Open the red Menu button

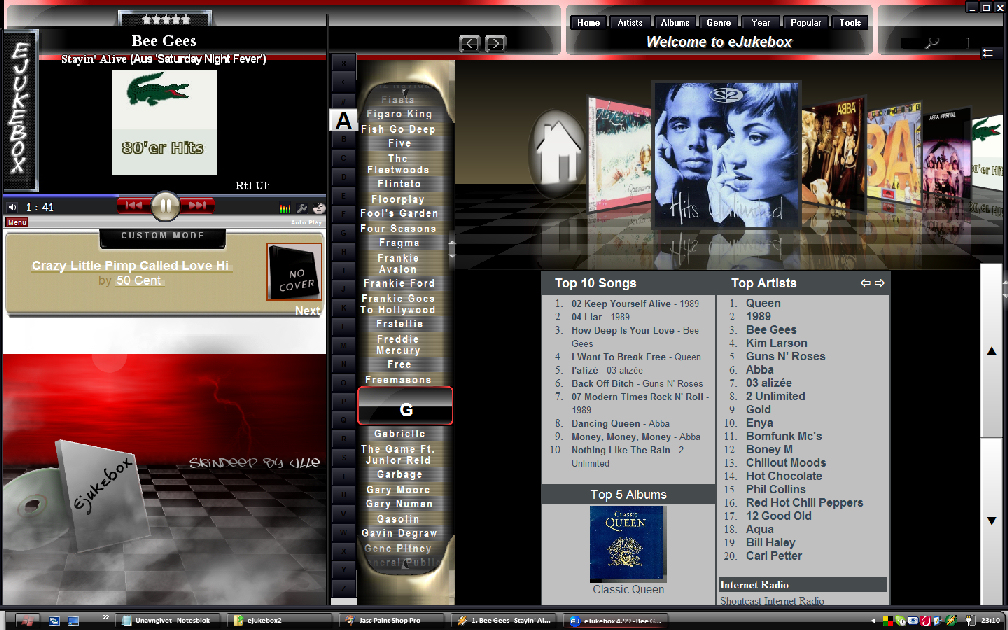(x=17, y=222)
